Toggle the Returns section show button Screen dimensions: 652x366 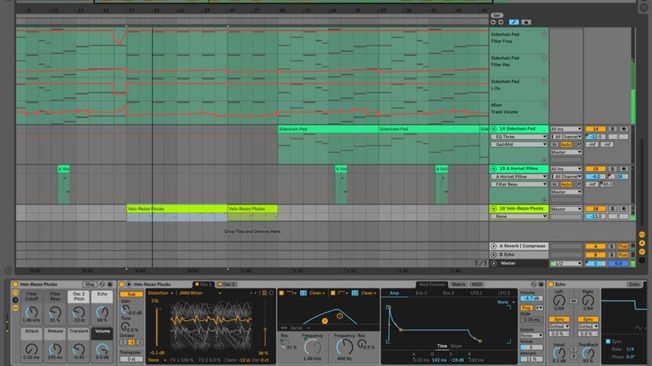point(642,243)
